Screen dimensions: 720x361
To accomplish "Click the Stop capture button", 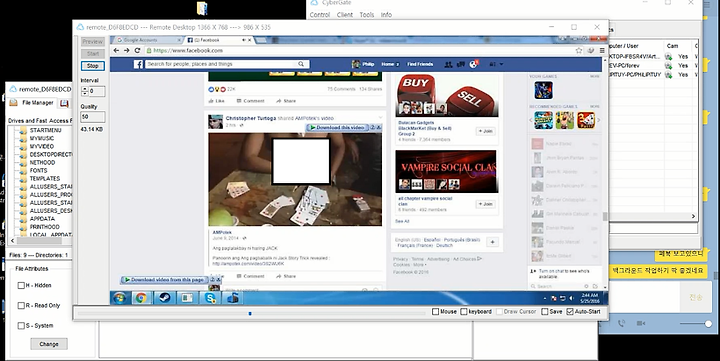I will 93,66.
